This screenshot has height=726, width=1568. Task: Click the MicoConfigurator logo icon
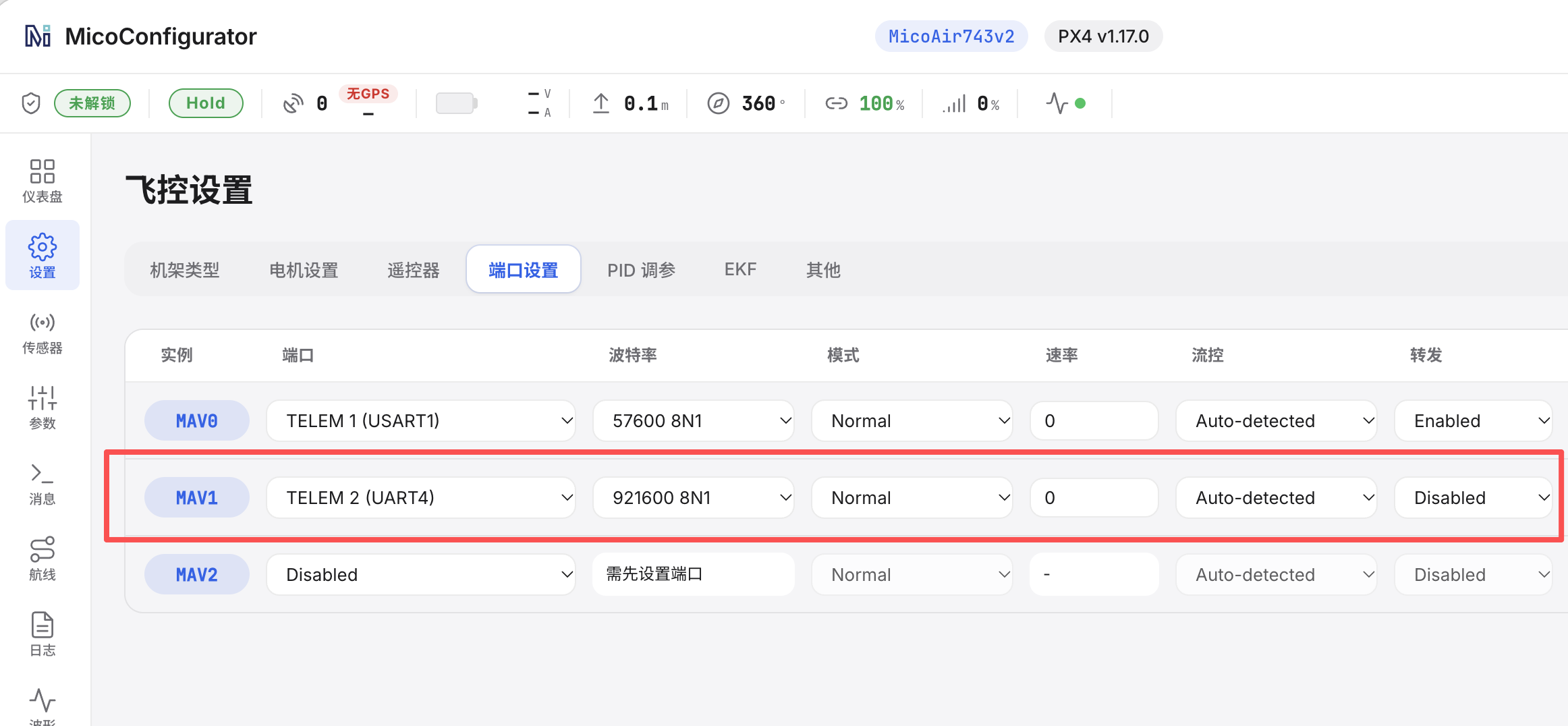click(38, 36)
